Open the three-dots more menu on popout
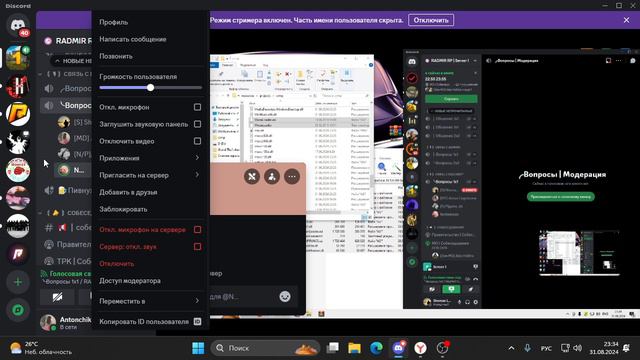Image resolution: width=640 pixels, height=360 pixels. pos(292,176)
